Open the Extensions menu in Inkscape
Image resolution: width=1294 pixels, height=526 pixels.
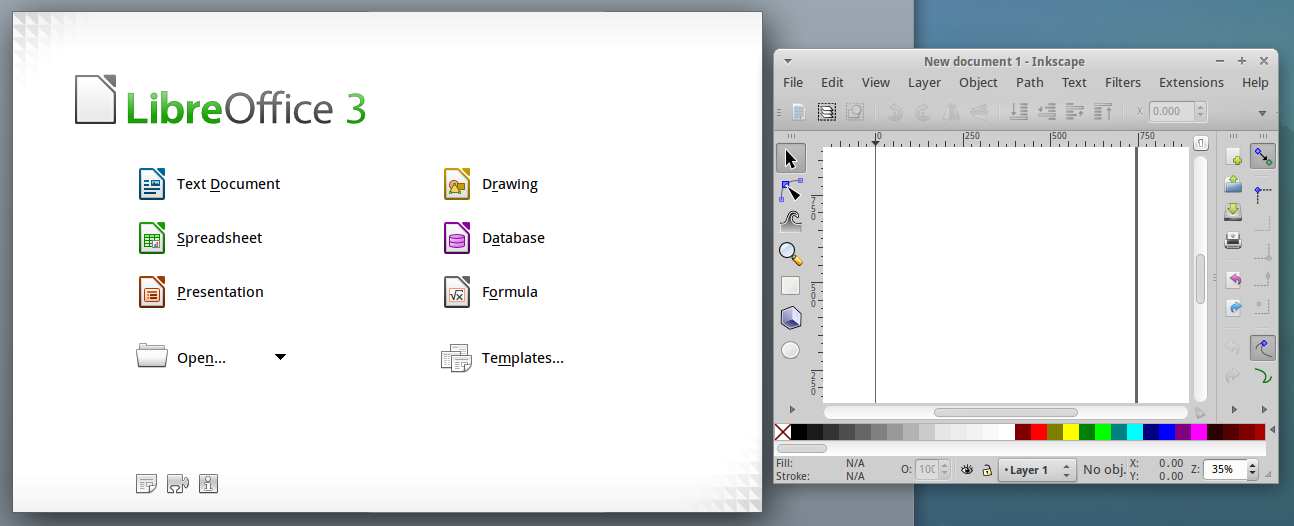[1191, 83]
